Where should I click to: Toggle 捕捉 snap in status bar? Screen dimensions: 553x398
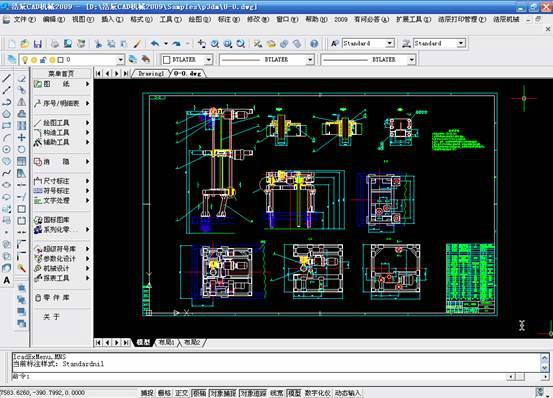[x=147, y=393]
